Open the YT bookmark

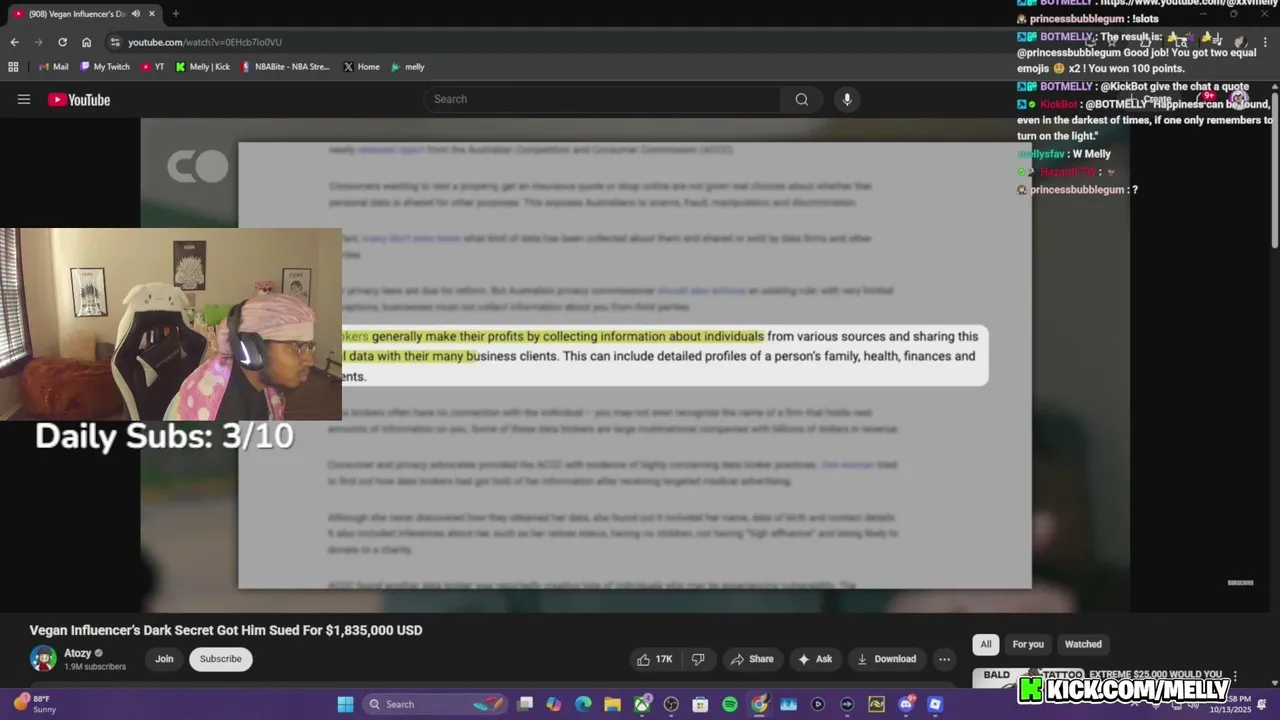[152, 67]
